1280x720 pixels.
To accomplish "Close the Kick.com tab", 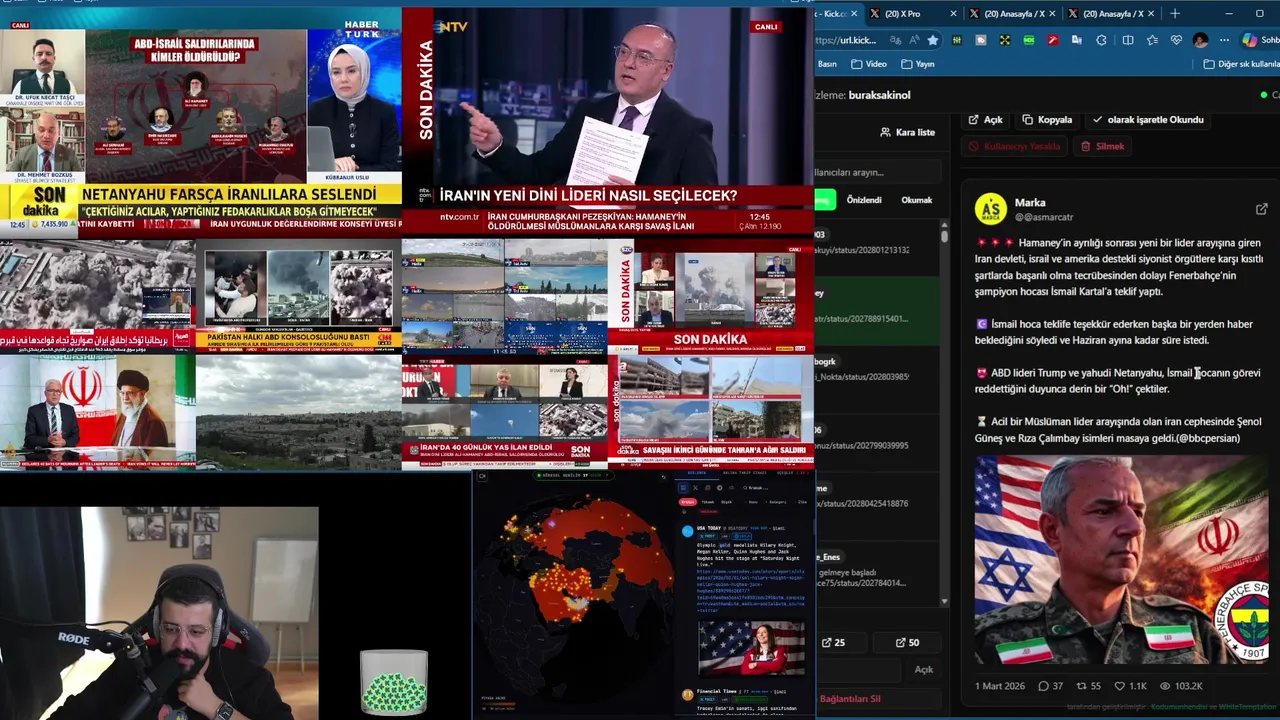I will tap(854, 14).
